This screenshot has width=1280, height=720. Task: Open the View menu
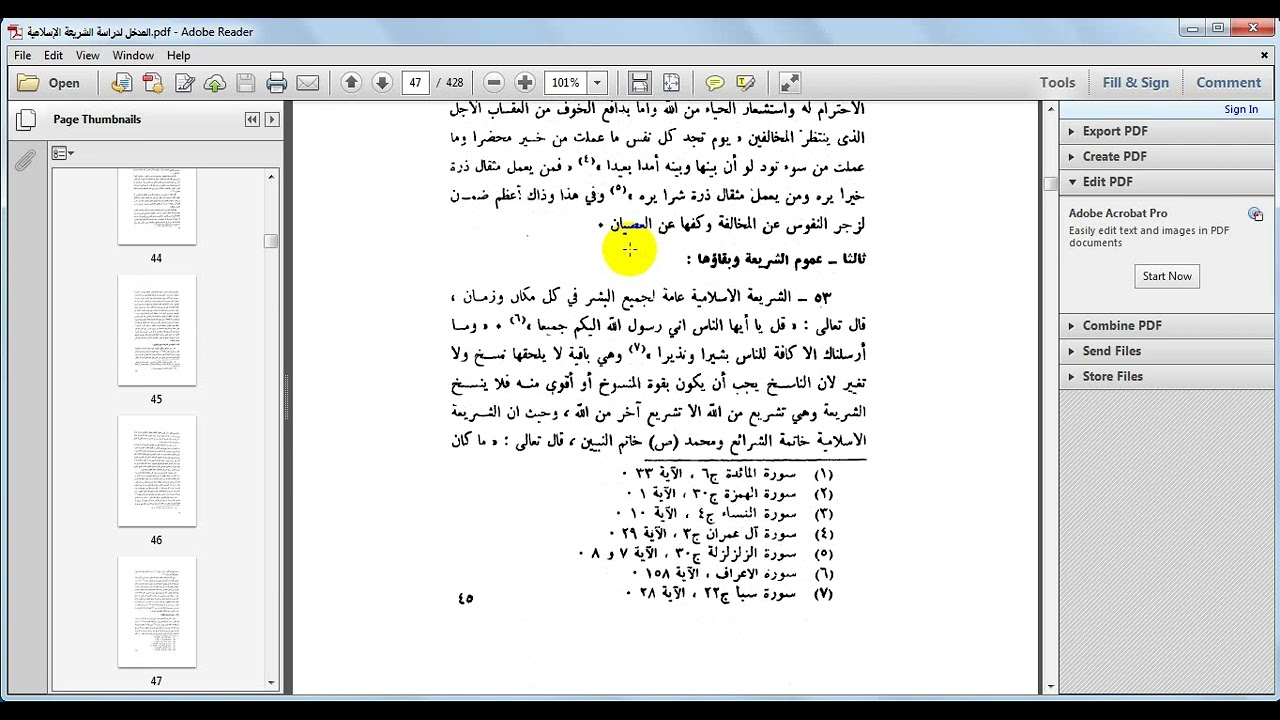tap(88, 56)
